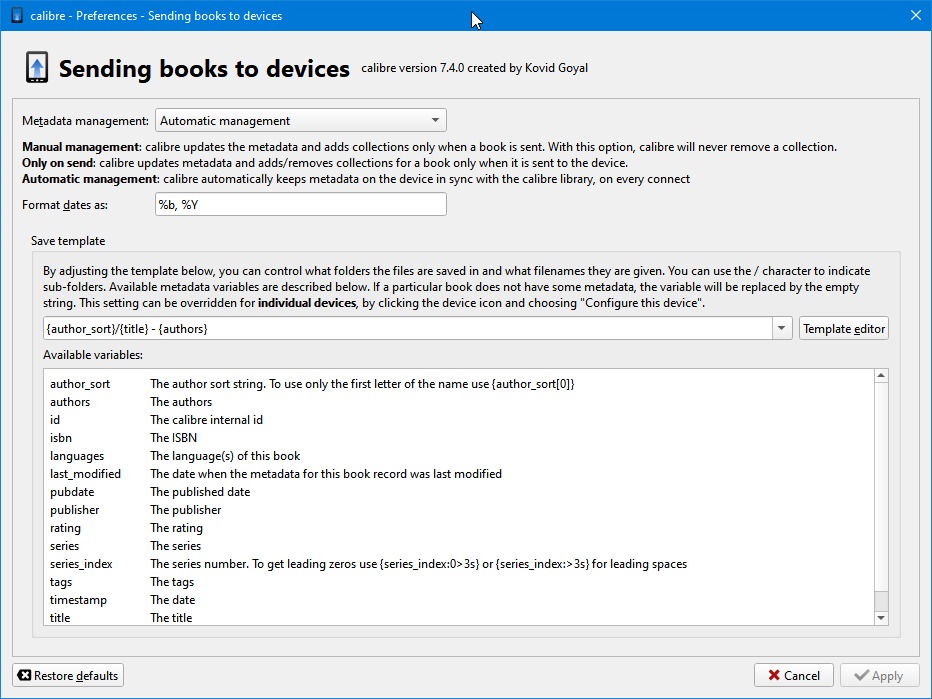This screenshot has height=699, width=932.
Task: Click the last_modified variable name
Action: click(x=85, y=474)
